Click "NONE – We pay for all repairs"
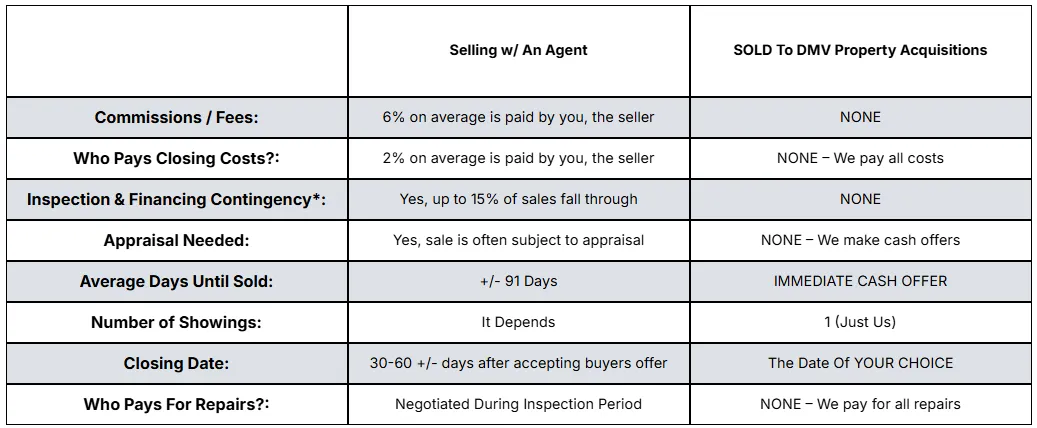The width and height of the screenshot is (1037, 428). [860, 404]
